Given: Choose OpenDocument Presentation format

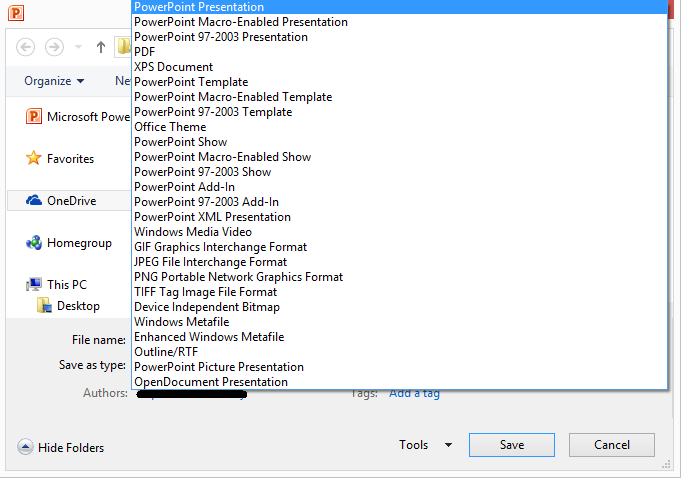Looking at the screenshot, I should 211,382.
